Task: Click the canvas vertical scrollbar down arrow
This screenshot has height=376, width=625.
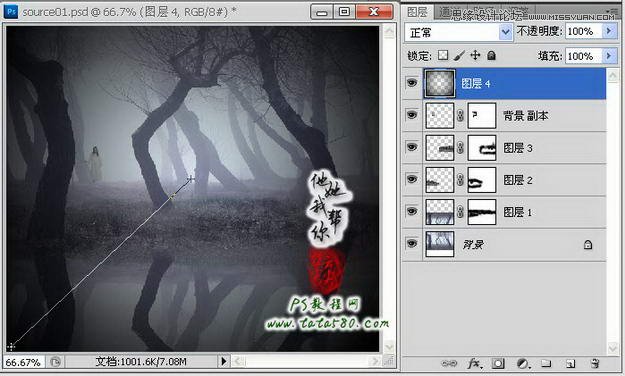Action: point(389,346)
